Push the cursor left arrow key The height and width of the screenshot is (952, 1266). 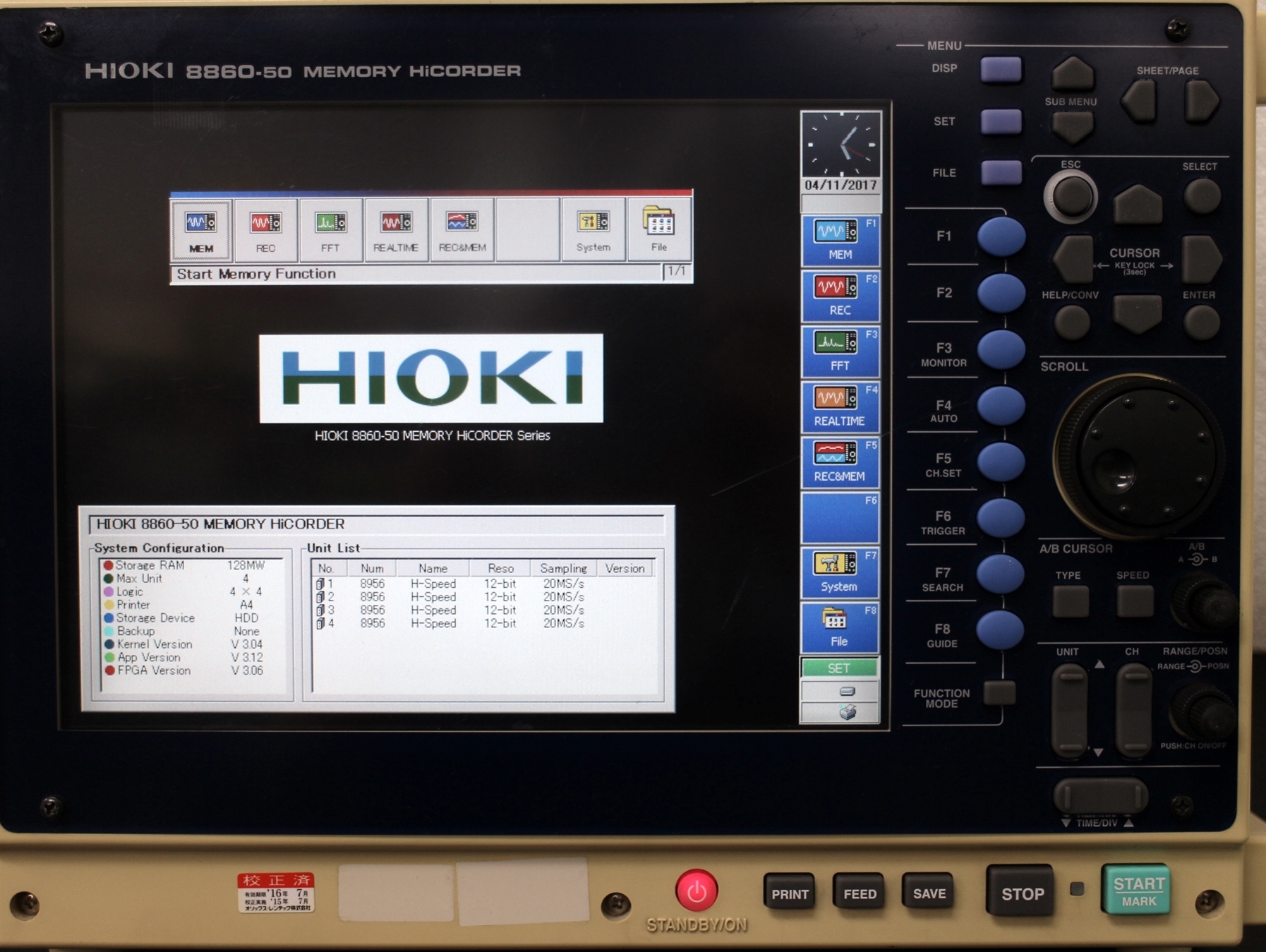1074,259
